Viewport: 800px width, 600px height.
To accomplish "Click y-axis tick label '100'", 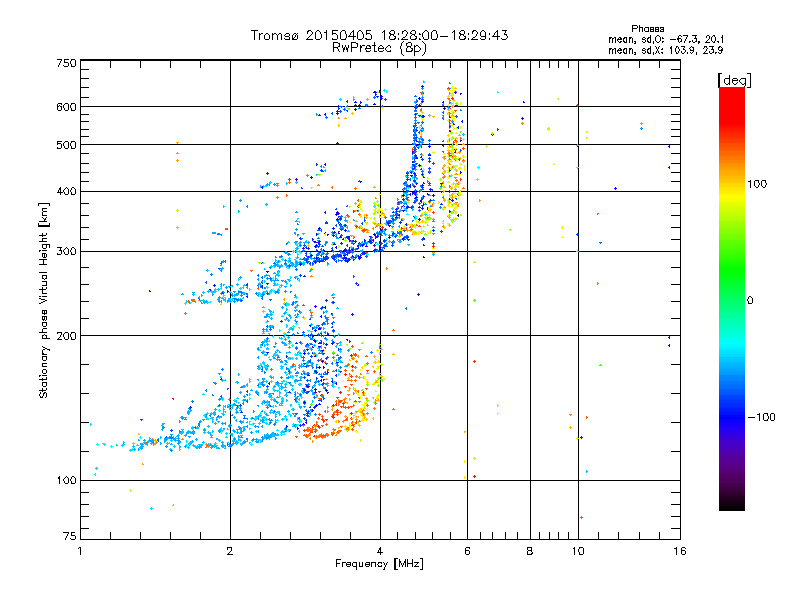I will pos(66,481).
